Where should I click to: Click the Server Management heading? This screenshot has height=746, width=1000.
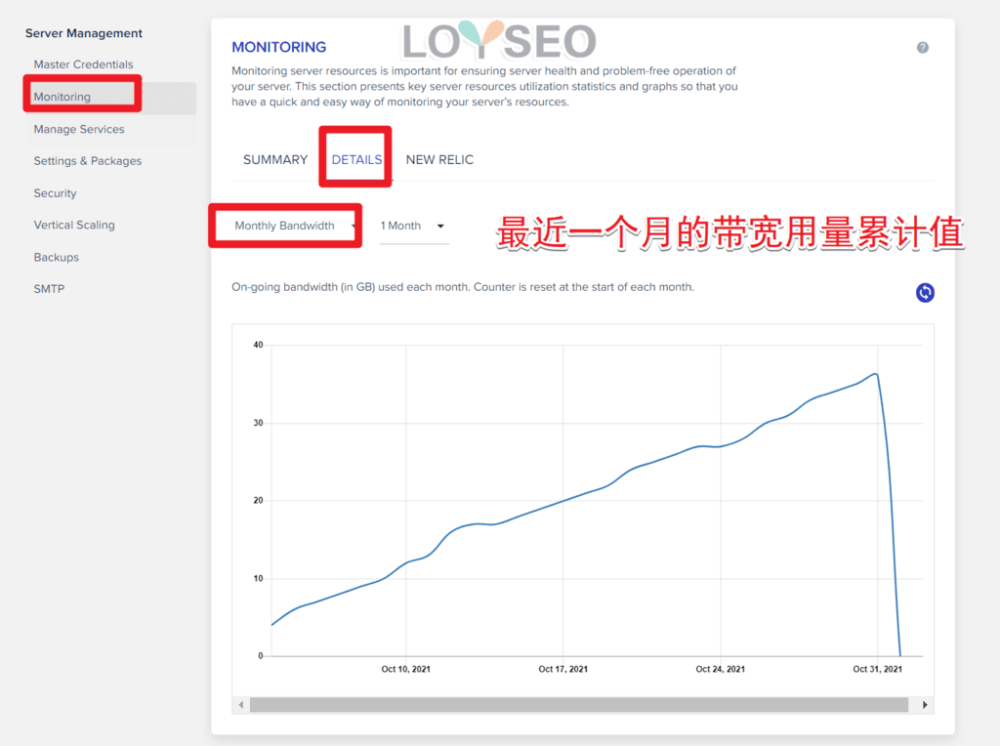tap(84, 33)
